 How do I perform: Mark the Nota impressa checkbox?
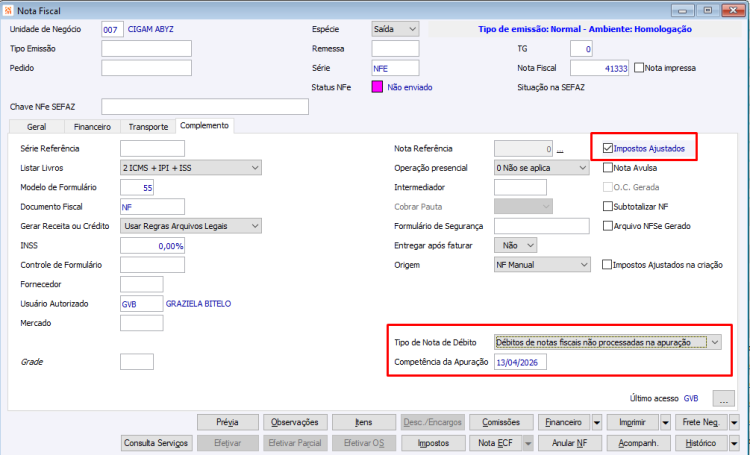639,68
